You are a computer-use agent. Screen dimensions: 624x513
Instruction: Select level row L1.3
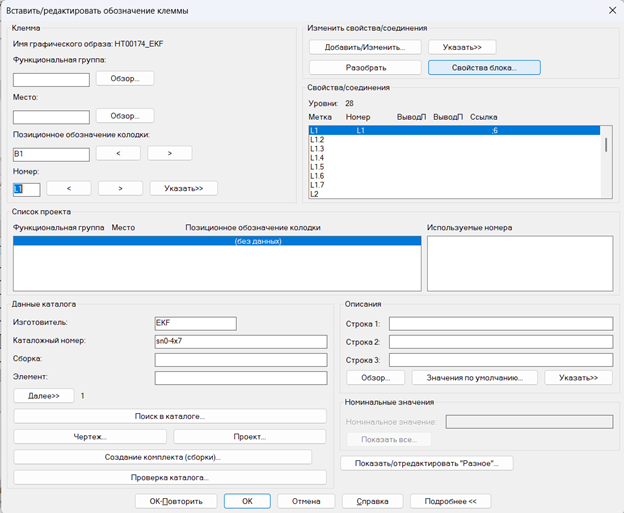click(x=454, y=149)
